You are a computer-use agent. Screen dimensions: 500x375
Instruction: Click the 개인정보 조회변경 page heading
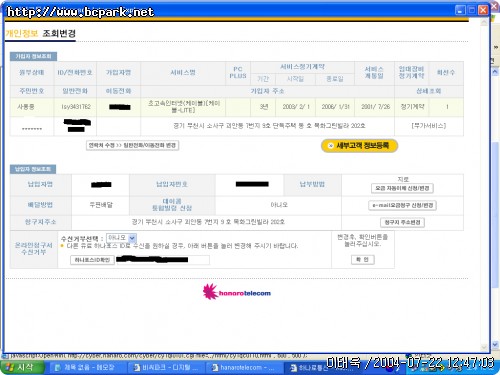click(x=41, y=33)
